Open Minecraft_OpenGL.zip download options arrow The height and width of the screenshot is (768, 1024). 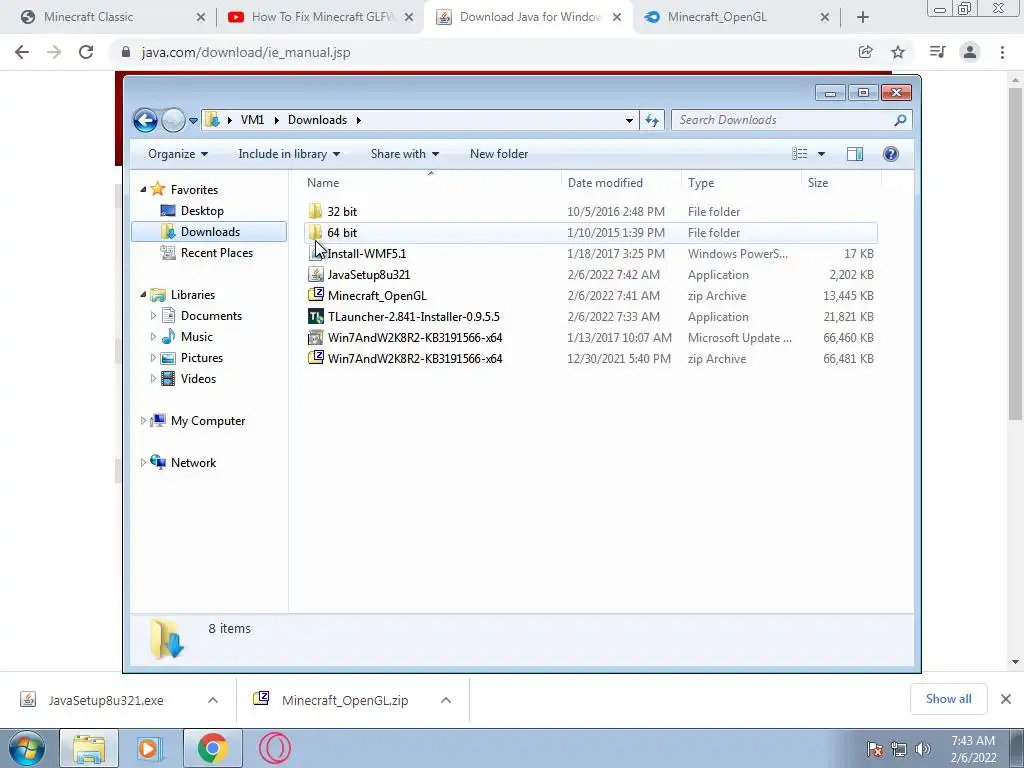tap(446, 700)
